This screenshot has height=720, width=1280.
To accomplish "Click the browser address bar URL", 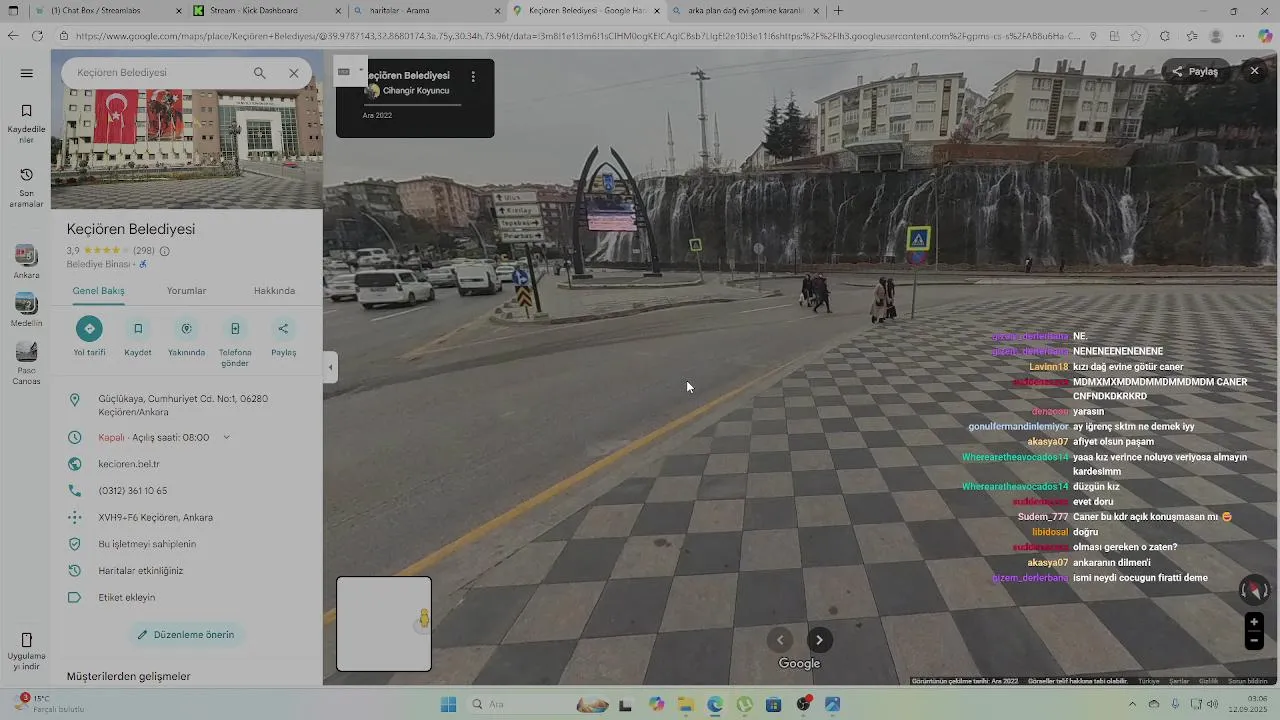I will (577, 36).
